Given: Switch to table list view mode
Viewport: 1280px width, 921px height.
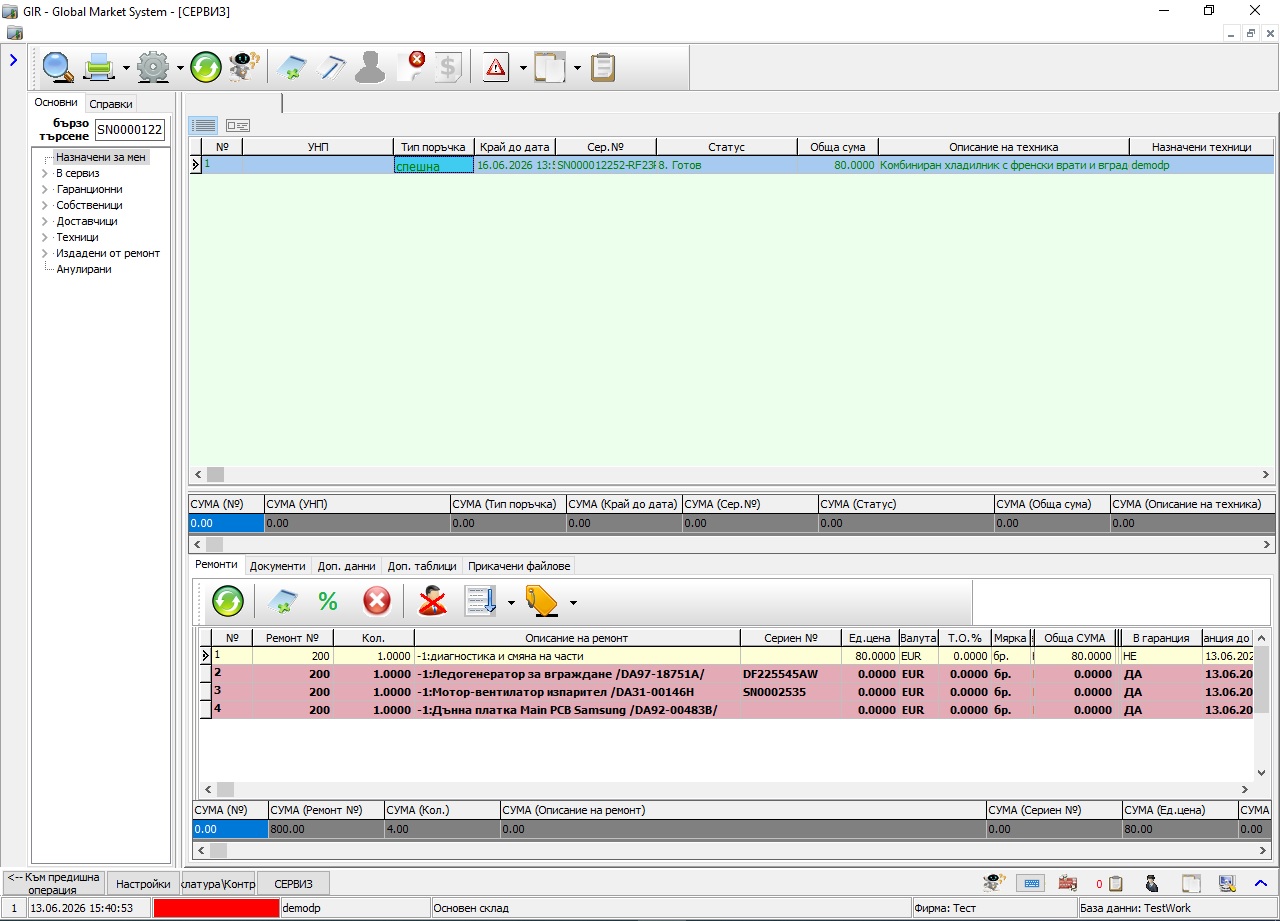Looking at the screenshot, I should (x=204, y=125).
